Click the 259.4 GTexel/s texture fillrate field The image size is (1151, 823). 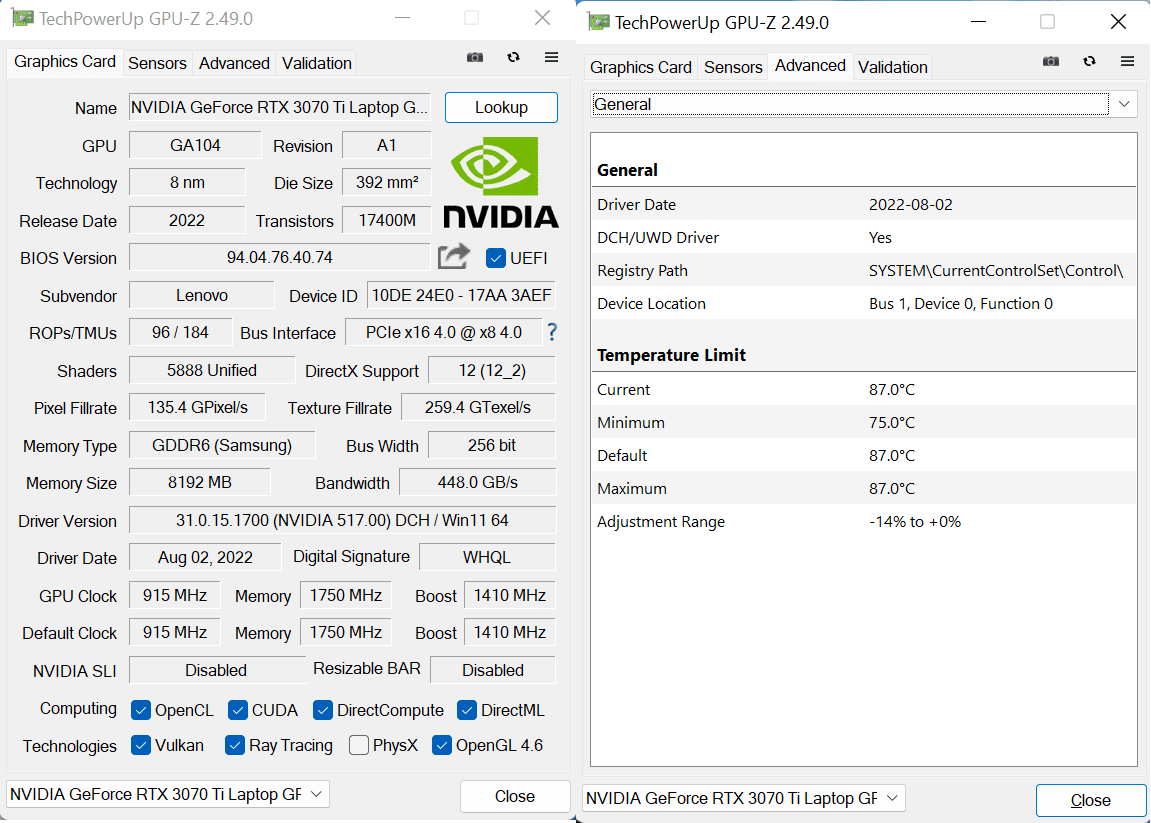478,407
